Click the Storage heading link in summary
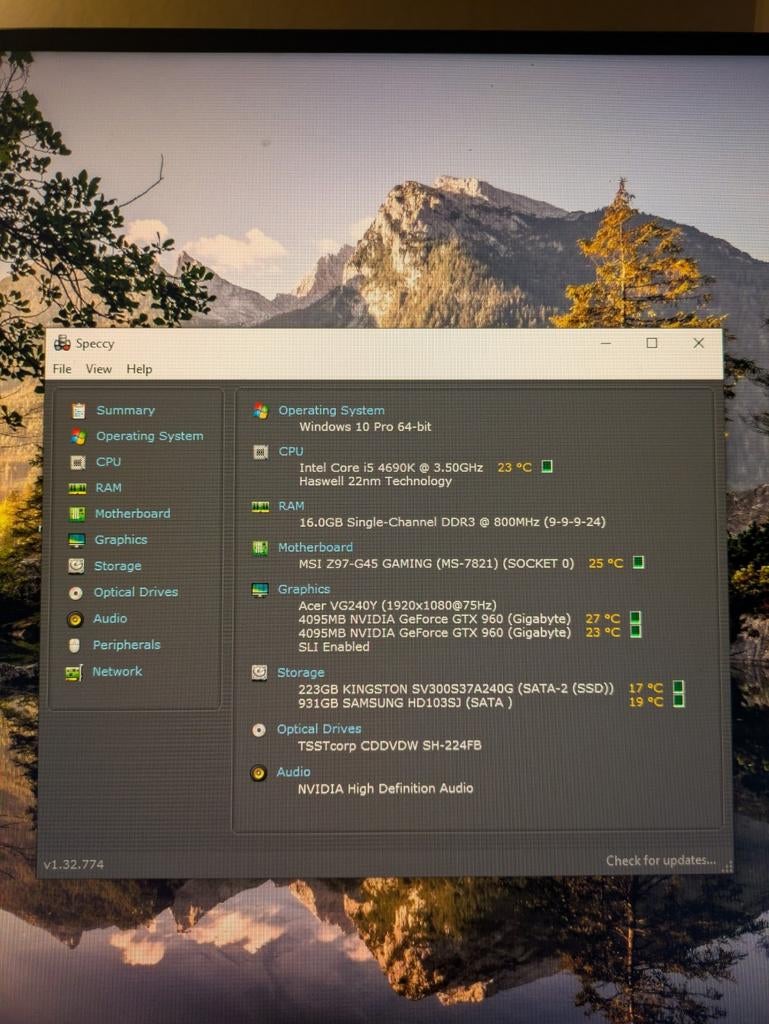The height and width of the screenshot is (1024, 769). [300, 673]
